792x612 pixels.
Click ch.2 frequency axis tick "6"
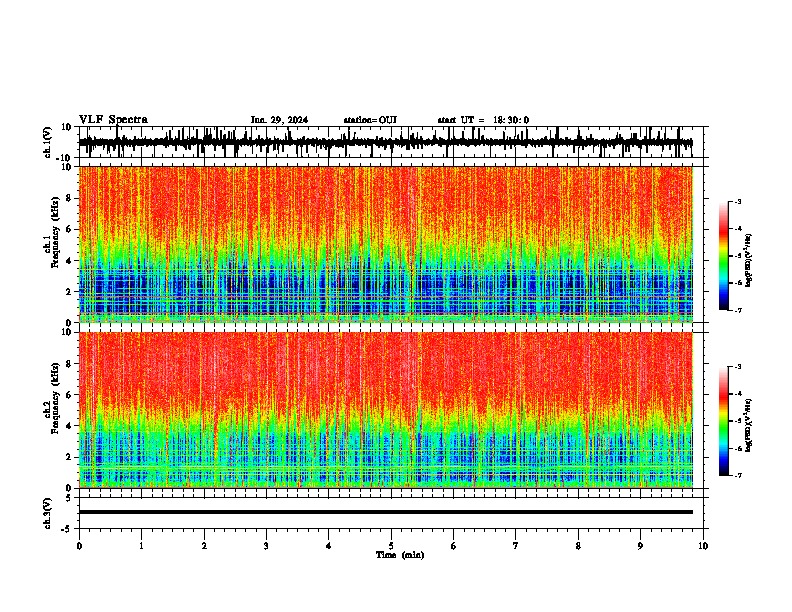pyautogui.click(x=70, y=394)
